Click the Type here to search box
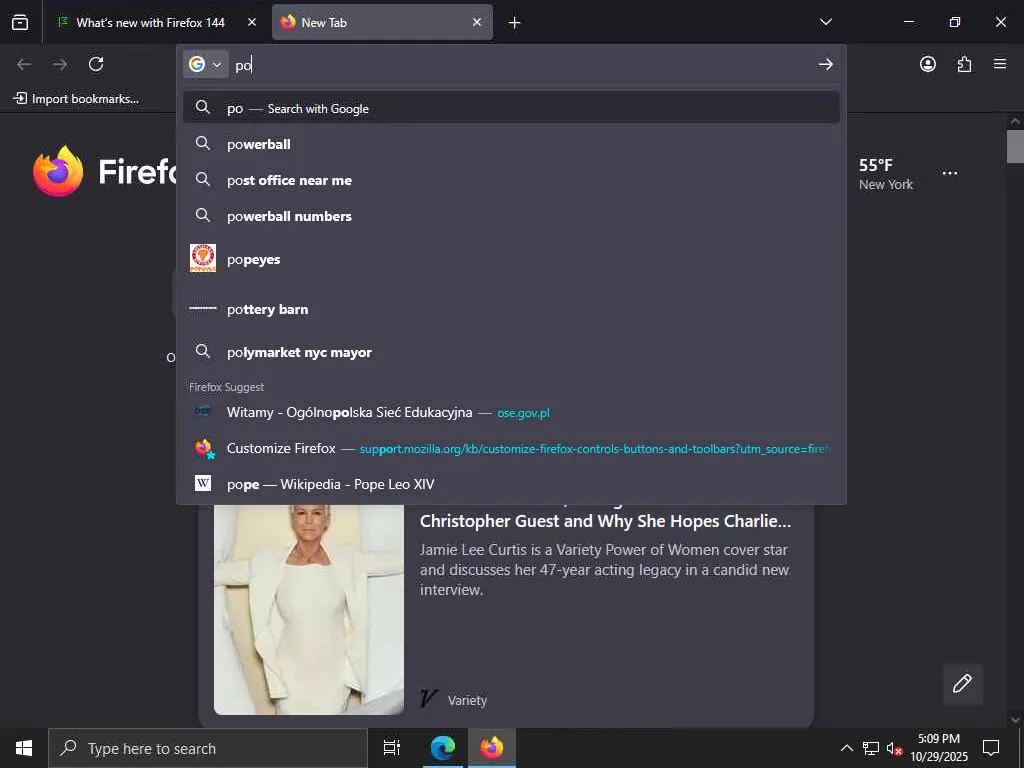The height and width of the screenshot is (768, 1024). (x=208, y=748)
